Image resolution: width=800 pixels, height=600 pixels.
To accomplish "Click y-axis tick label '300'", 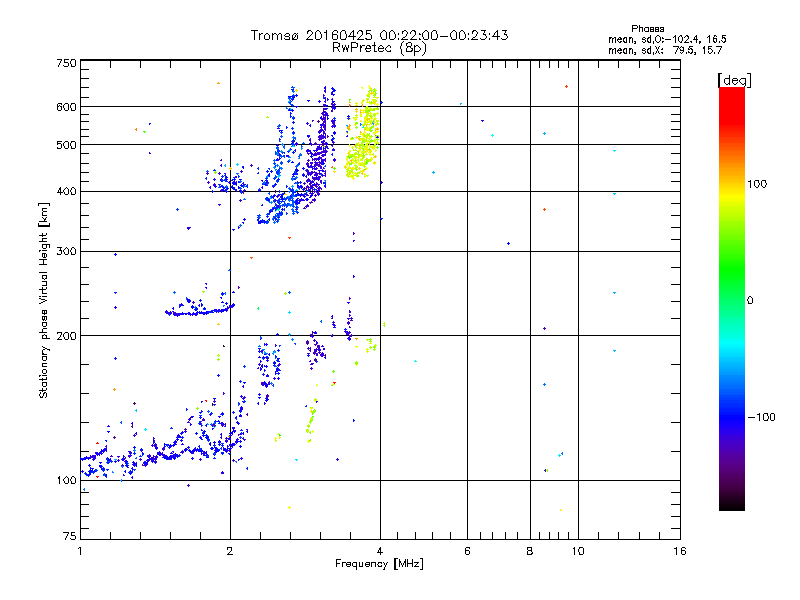I will tap(67, 252).
